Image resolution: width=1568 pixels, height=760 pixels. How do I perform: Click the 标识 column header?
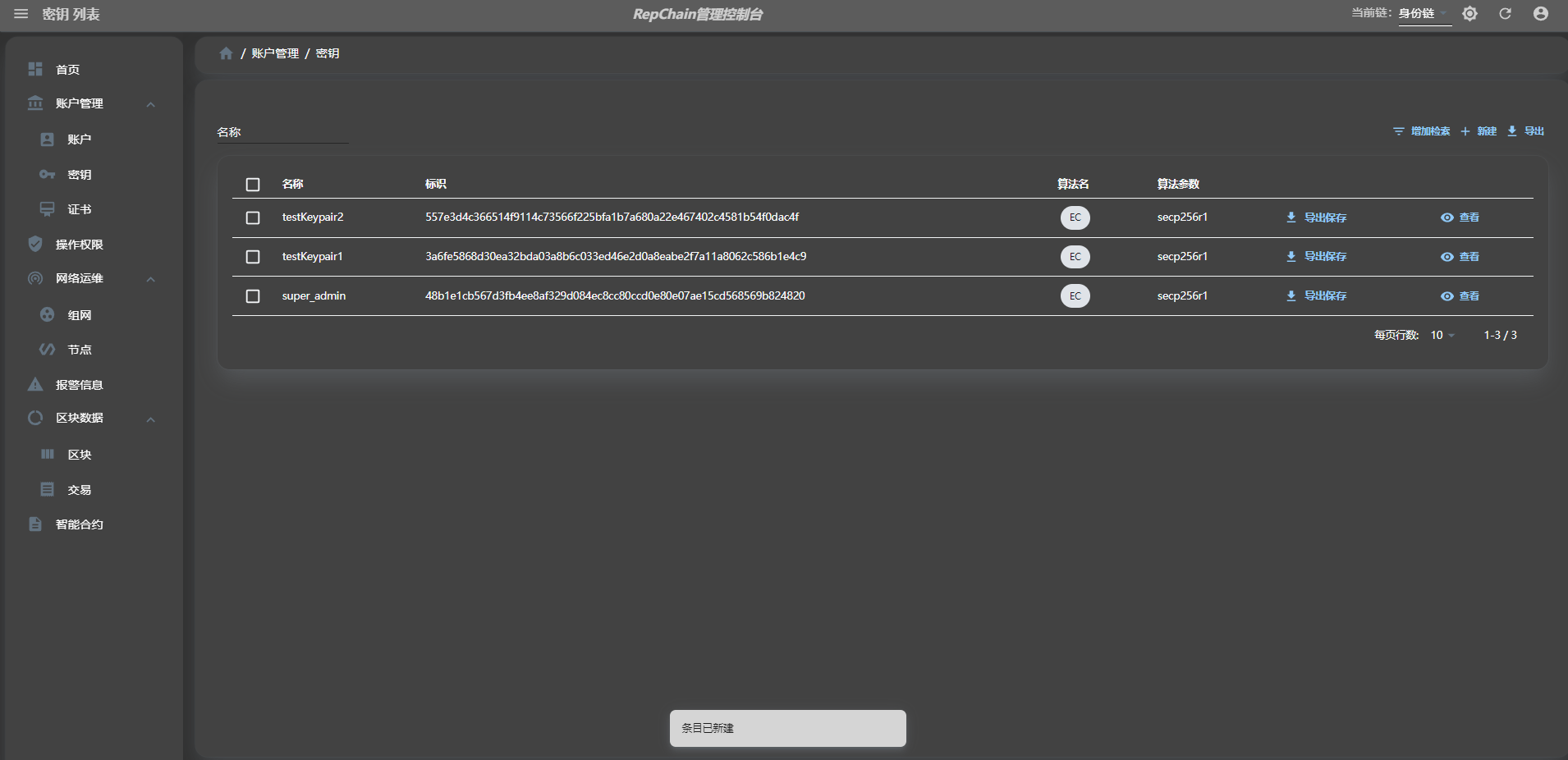(436, 184)
